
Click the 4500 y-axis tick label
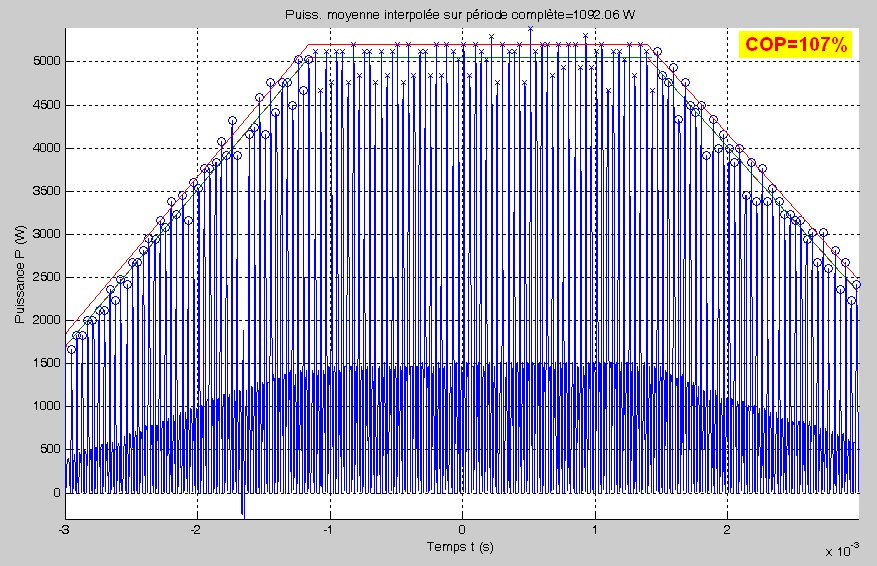click(46, 105)
